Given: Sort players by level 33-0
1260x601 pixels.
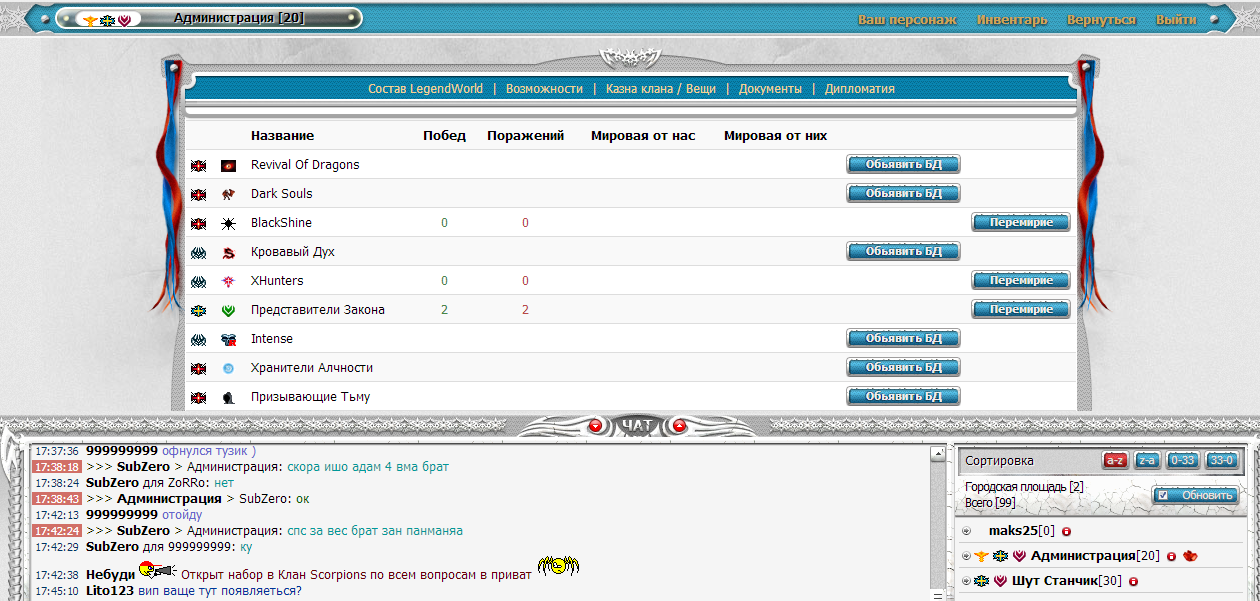Looking at the screenshot, I should [1221, 460].
